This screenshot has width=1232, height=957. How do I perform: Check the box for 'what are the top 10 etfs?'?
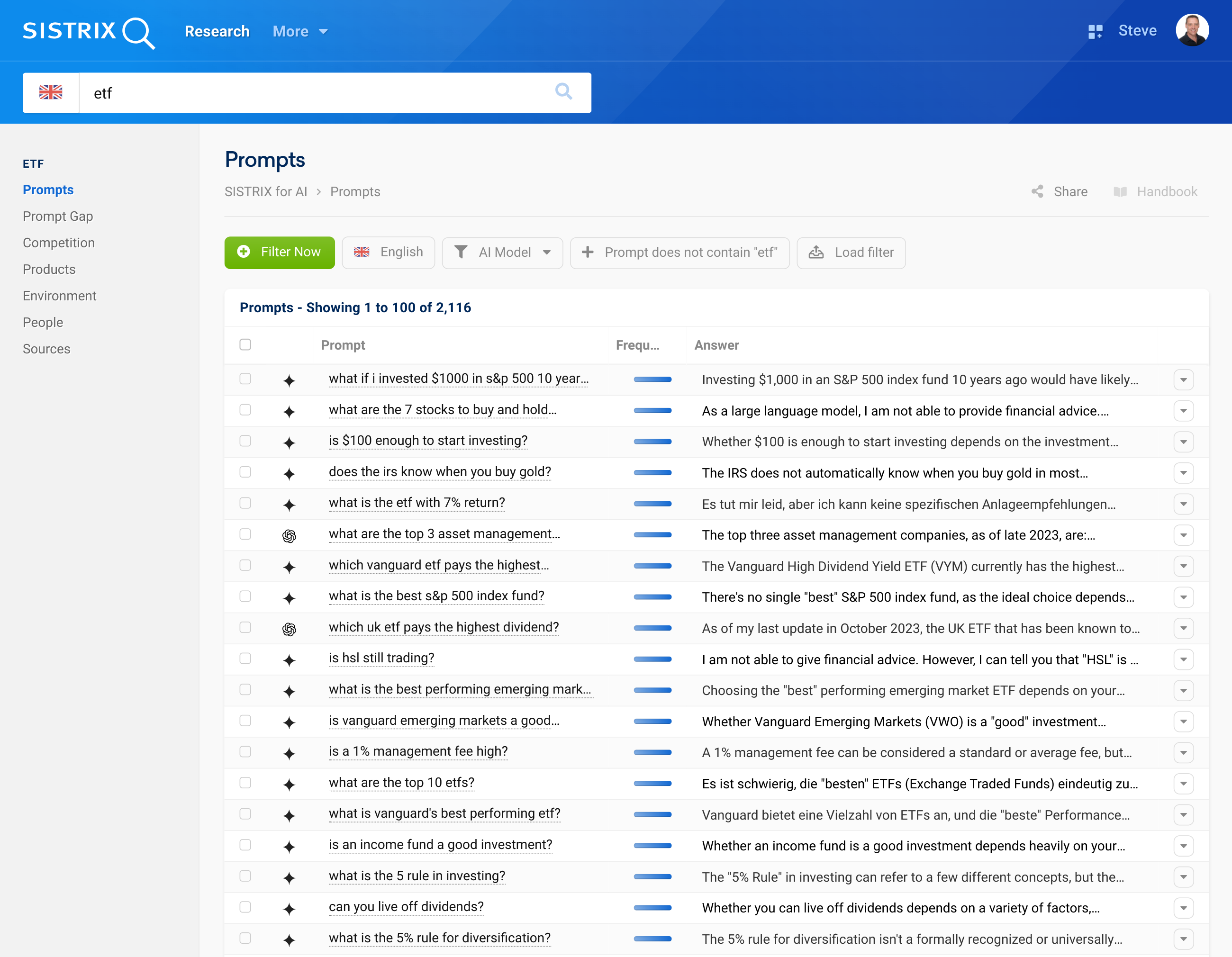[245, 782]
